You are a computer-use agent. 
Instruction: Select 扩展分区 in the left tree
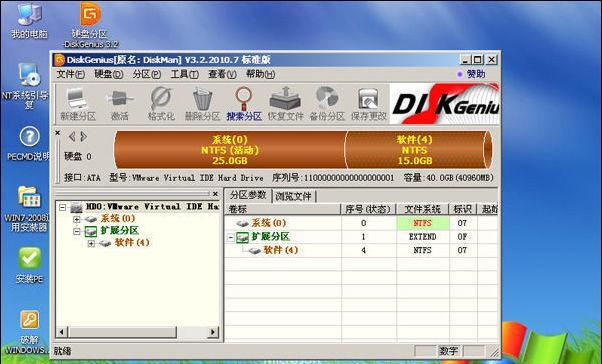119,231
